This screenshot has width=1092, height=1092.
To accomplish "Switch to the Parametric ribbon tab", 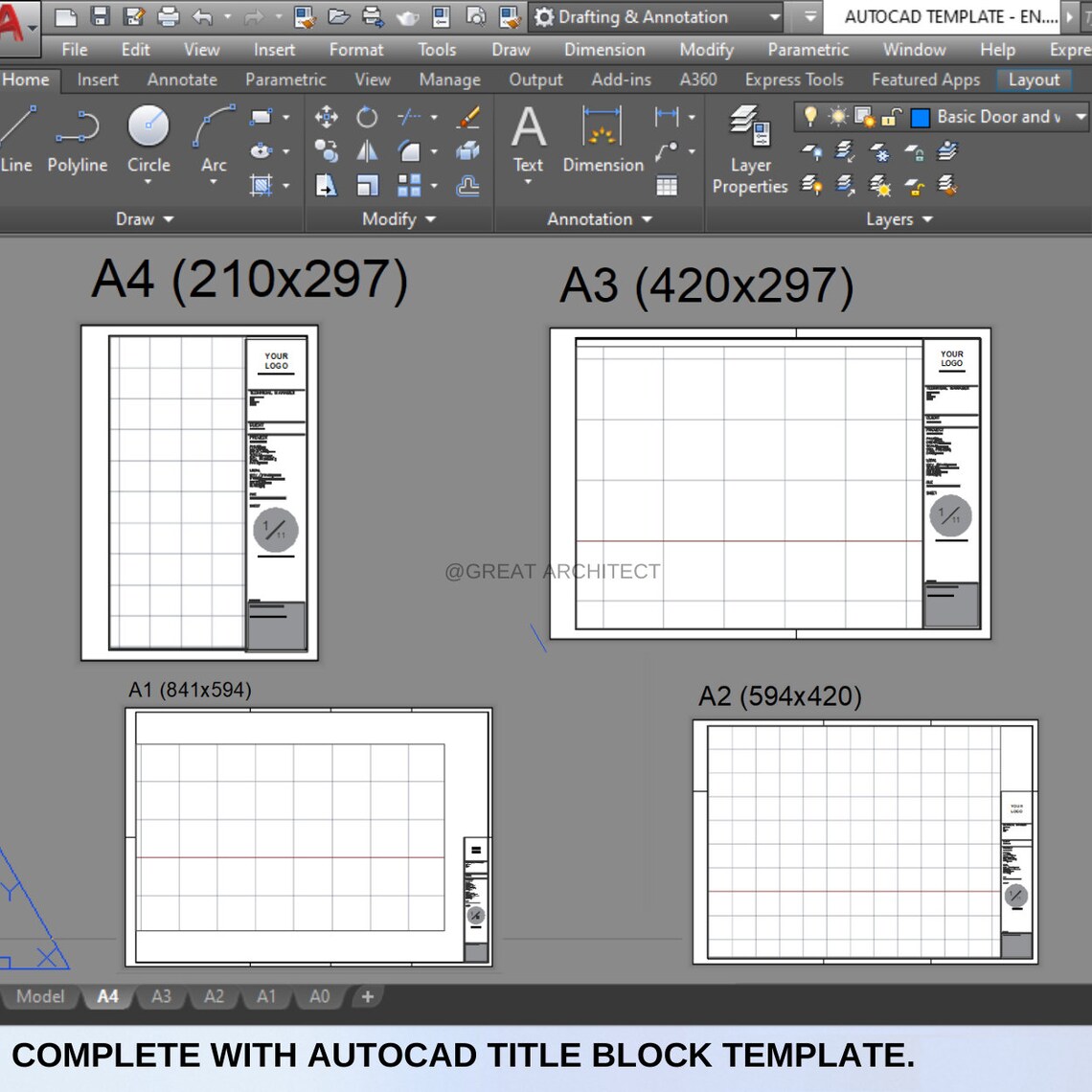I will point(285,80).
